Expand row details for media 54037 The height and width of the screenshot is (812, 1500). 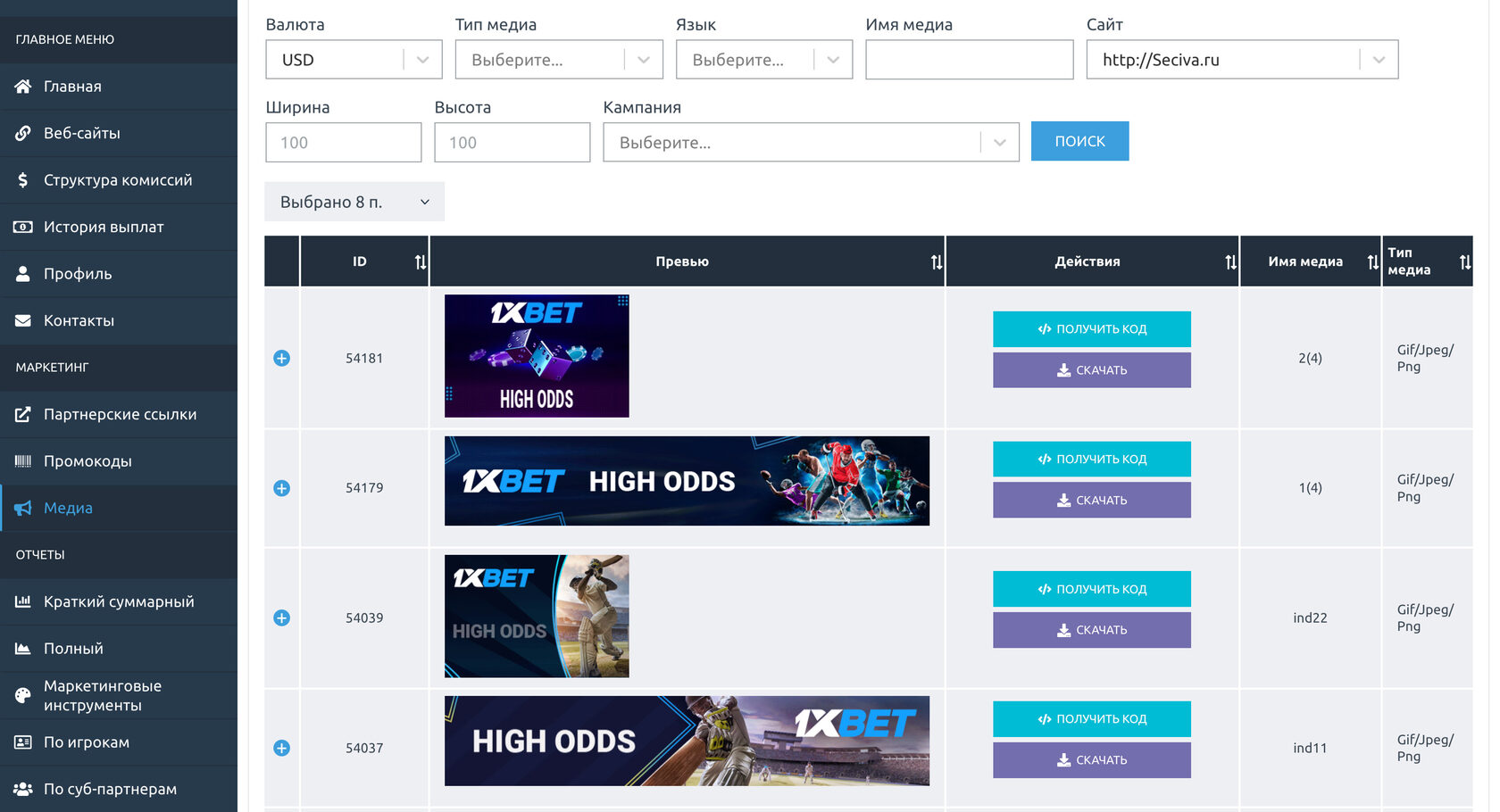click(281, 748)
